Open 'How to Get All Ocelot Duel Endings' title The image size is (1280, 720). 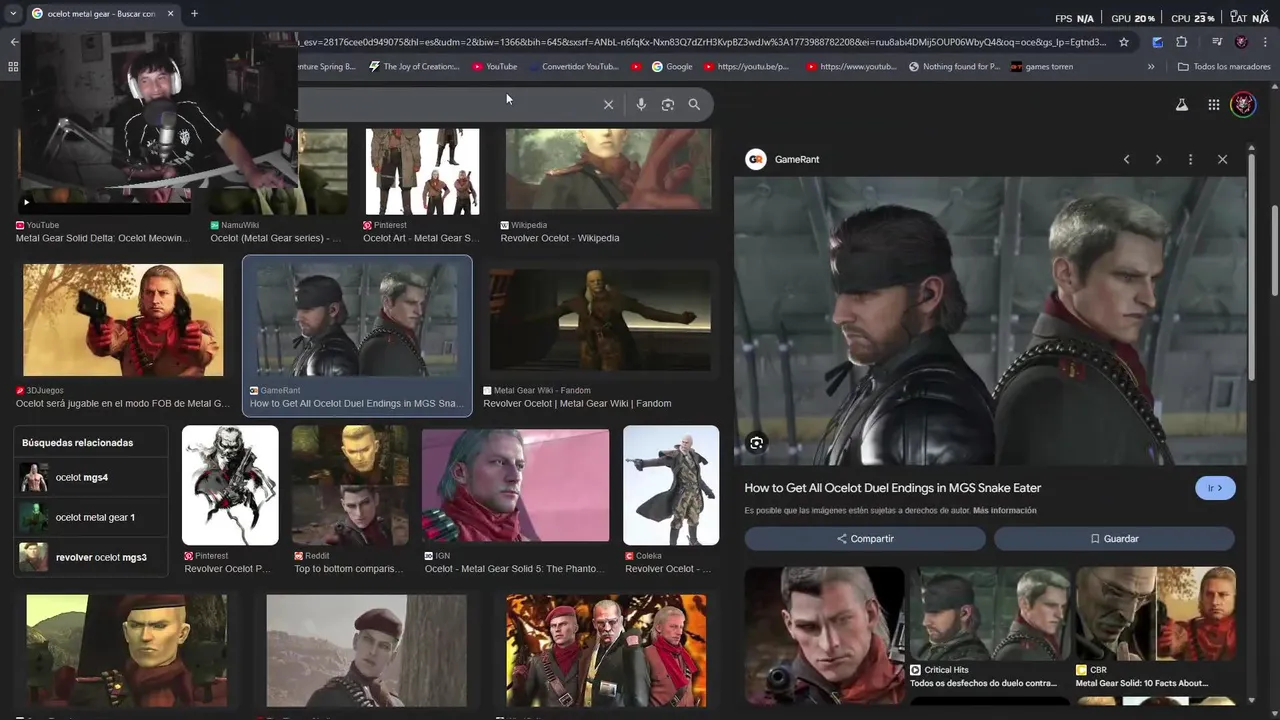tap(893, 488)
